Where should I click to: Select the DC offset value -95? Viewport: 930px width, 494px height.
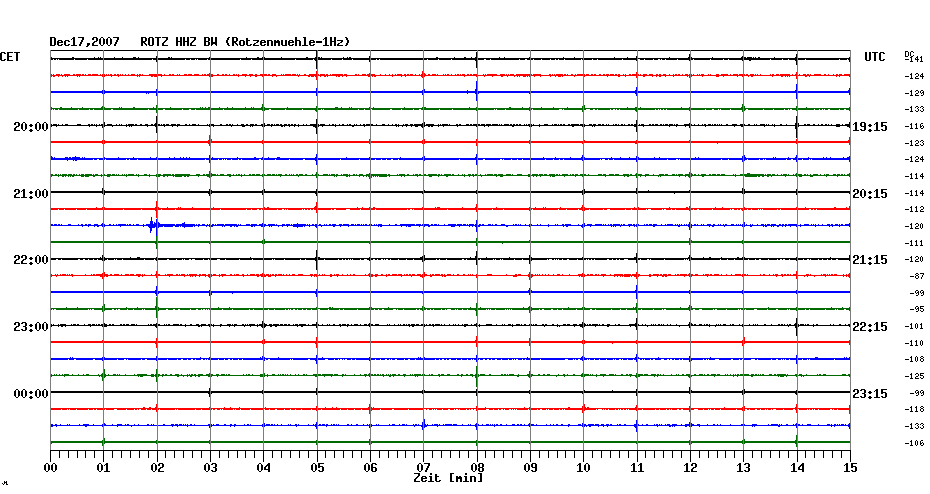point(917,310)
